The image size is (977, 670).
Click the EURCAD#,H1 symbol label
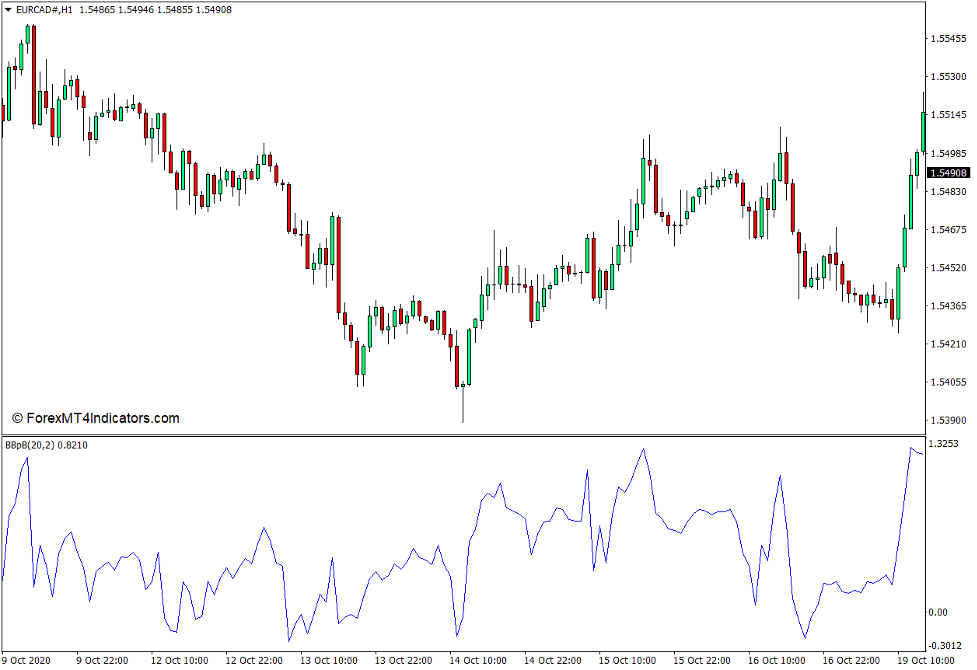pos(45,9)
